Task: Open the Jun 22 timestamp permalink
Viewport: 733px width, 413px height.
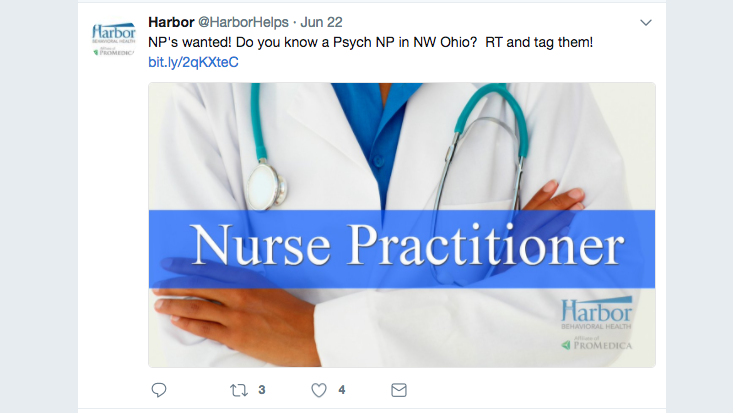Action: pyautogui.click(x=321, y=22)
